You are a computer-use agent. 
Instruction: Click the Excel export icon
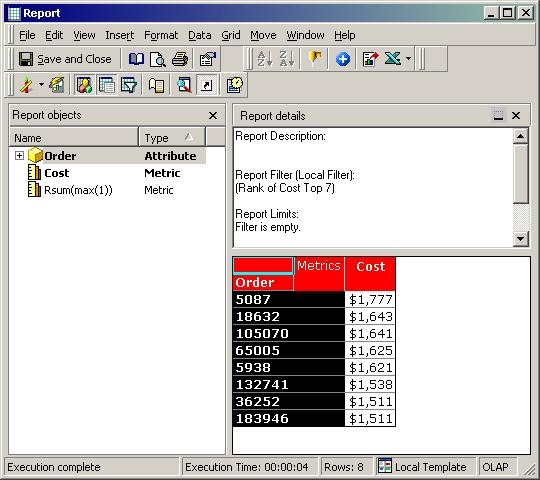click(x=393, y=59)
